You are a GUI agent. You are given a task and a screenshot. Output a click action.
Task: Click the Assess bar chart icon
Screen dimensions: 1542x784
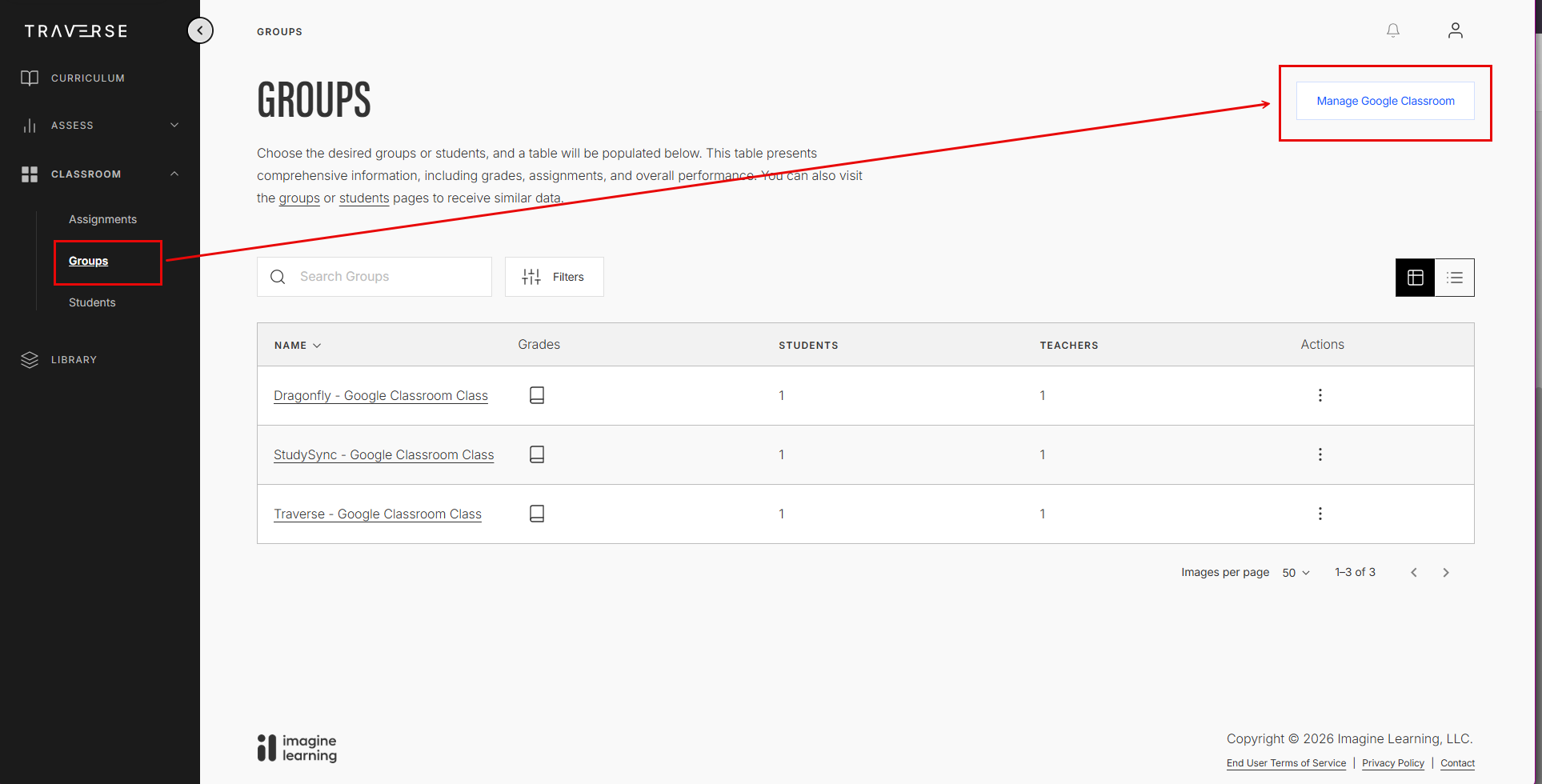(30, 126)
